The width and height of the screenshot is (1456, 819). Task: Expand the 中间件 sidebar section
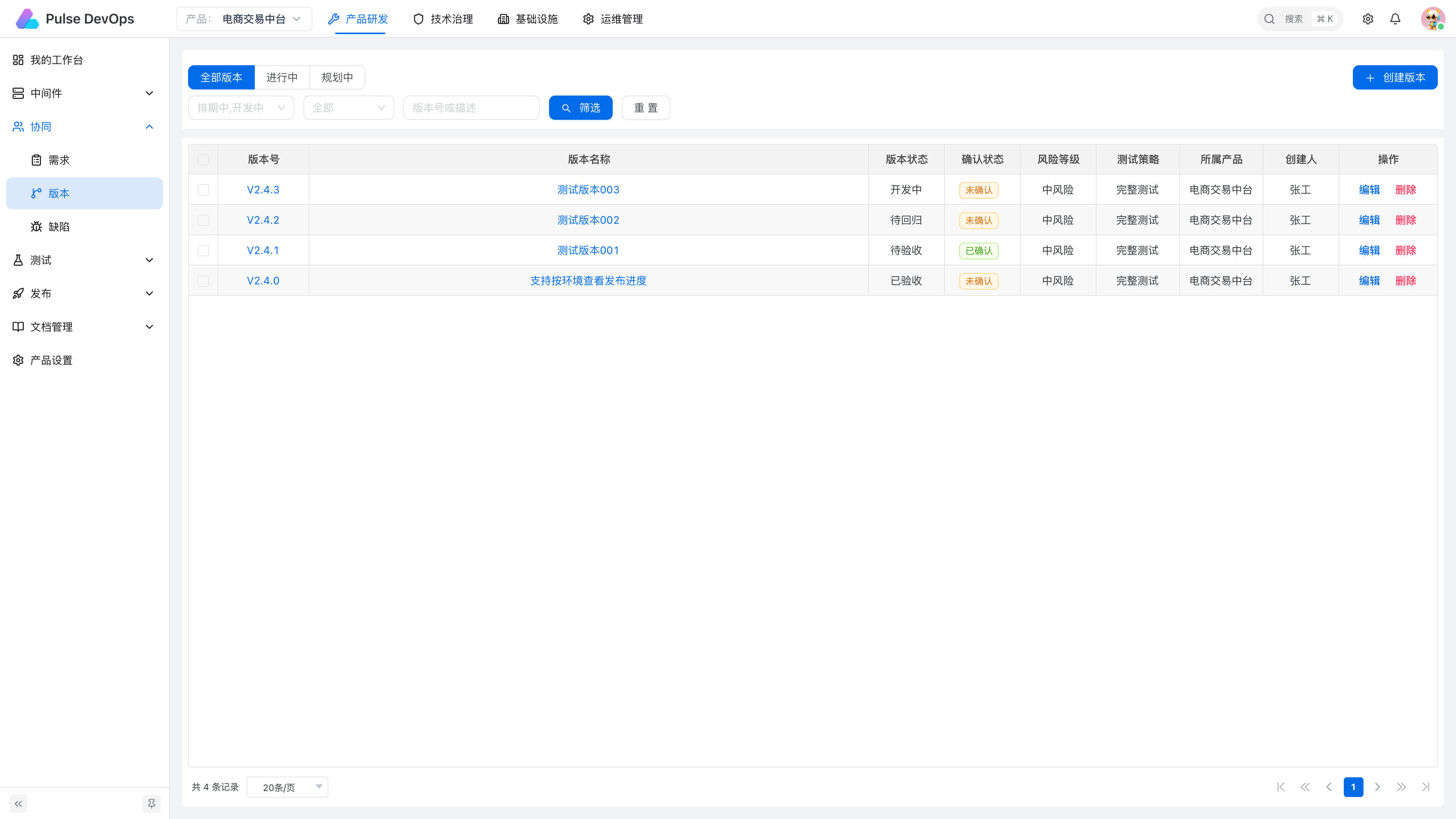click(84, 93)
